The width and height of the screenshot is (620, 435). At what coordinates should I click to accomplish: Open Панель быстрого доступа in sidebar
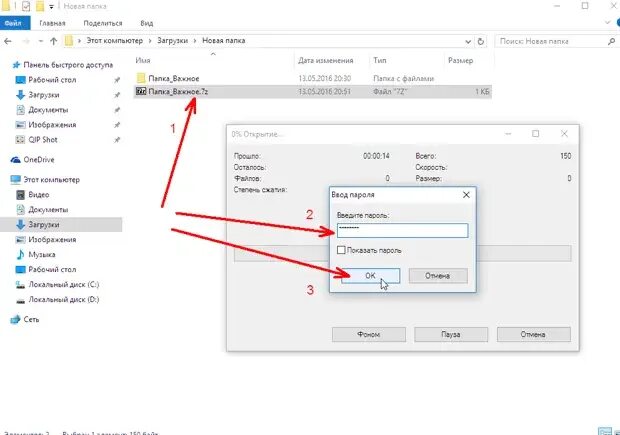tap(68, 65)
